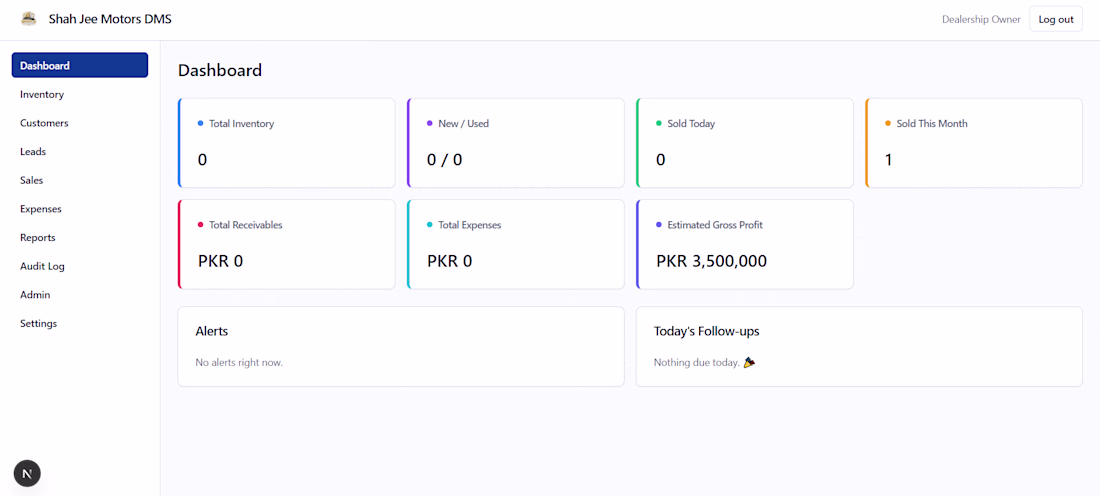Open the Next.js dev tools badge
Image resolution: width=1100 pixels, height=496 pixels.
pyautogui.click(x=27, y=474)
